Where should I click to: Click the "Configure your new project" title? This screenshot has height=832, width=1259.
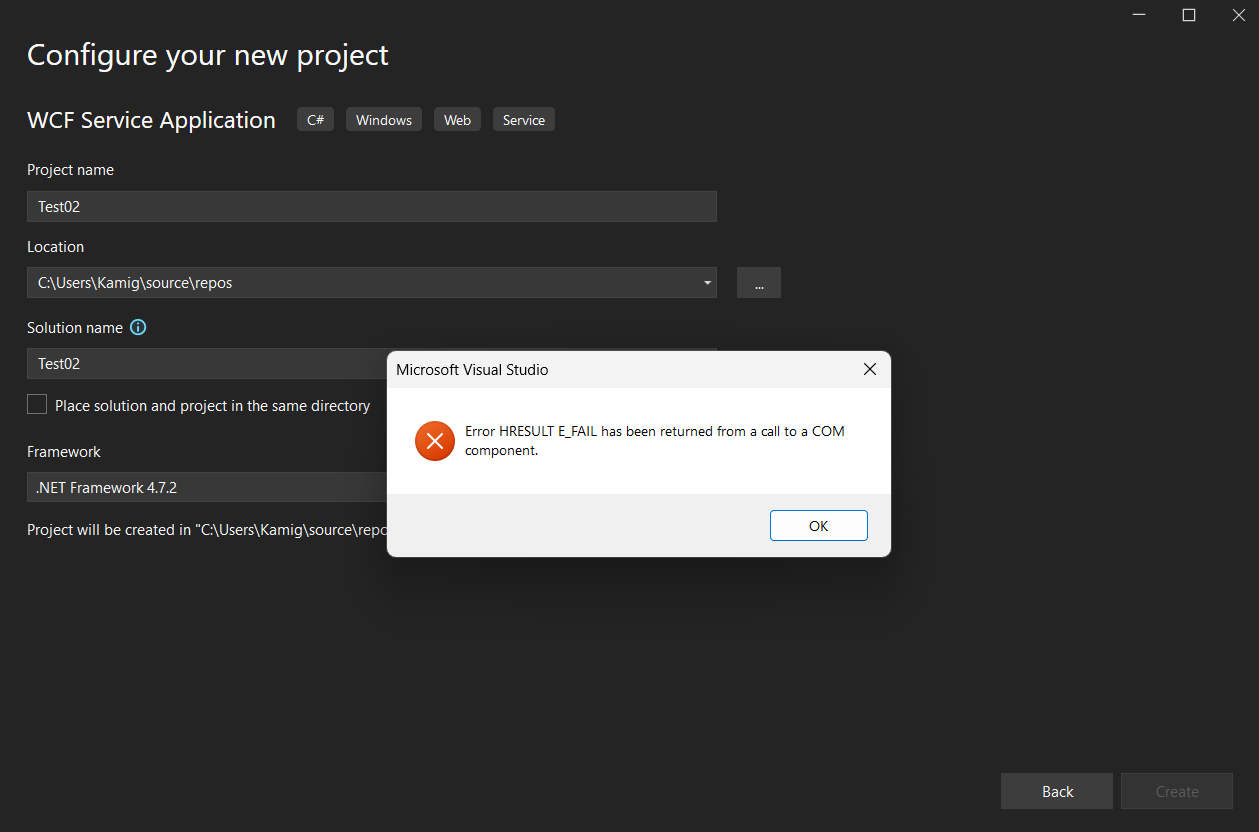click(x=208, y=55)
